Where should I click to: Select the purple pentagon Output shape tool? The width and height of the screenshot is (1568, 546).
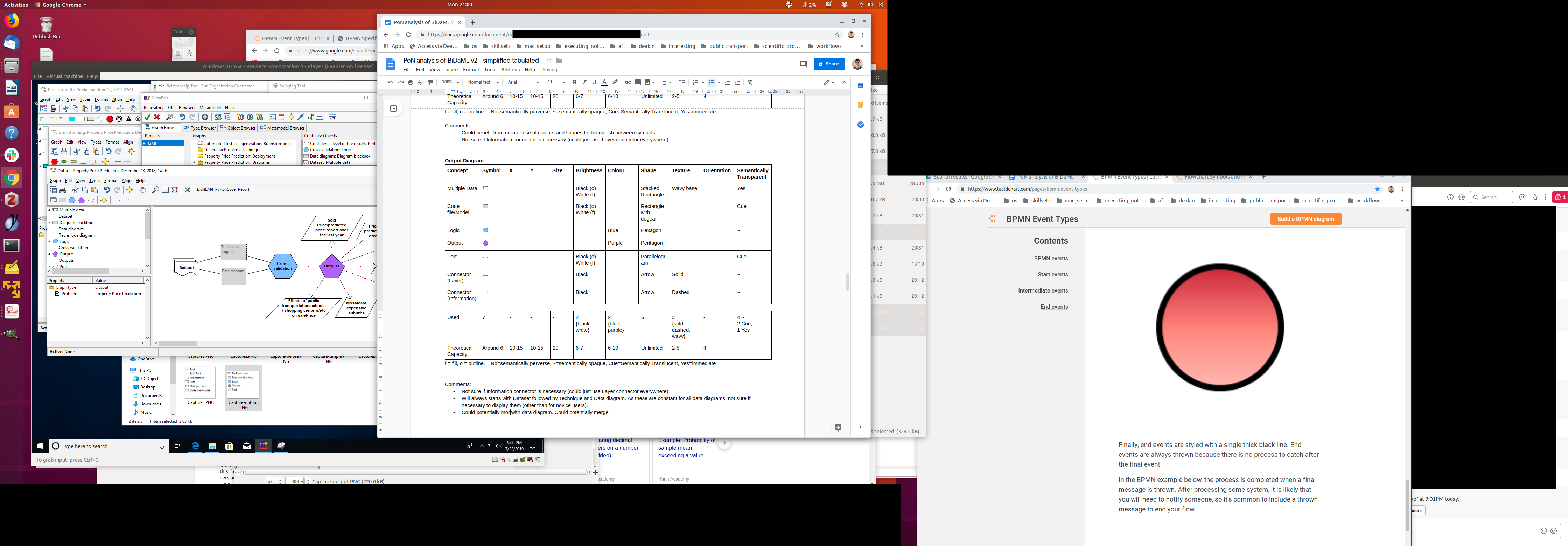[x=82, y=200]
